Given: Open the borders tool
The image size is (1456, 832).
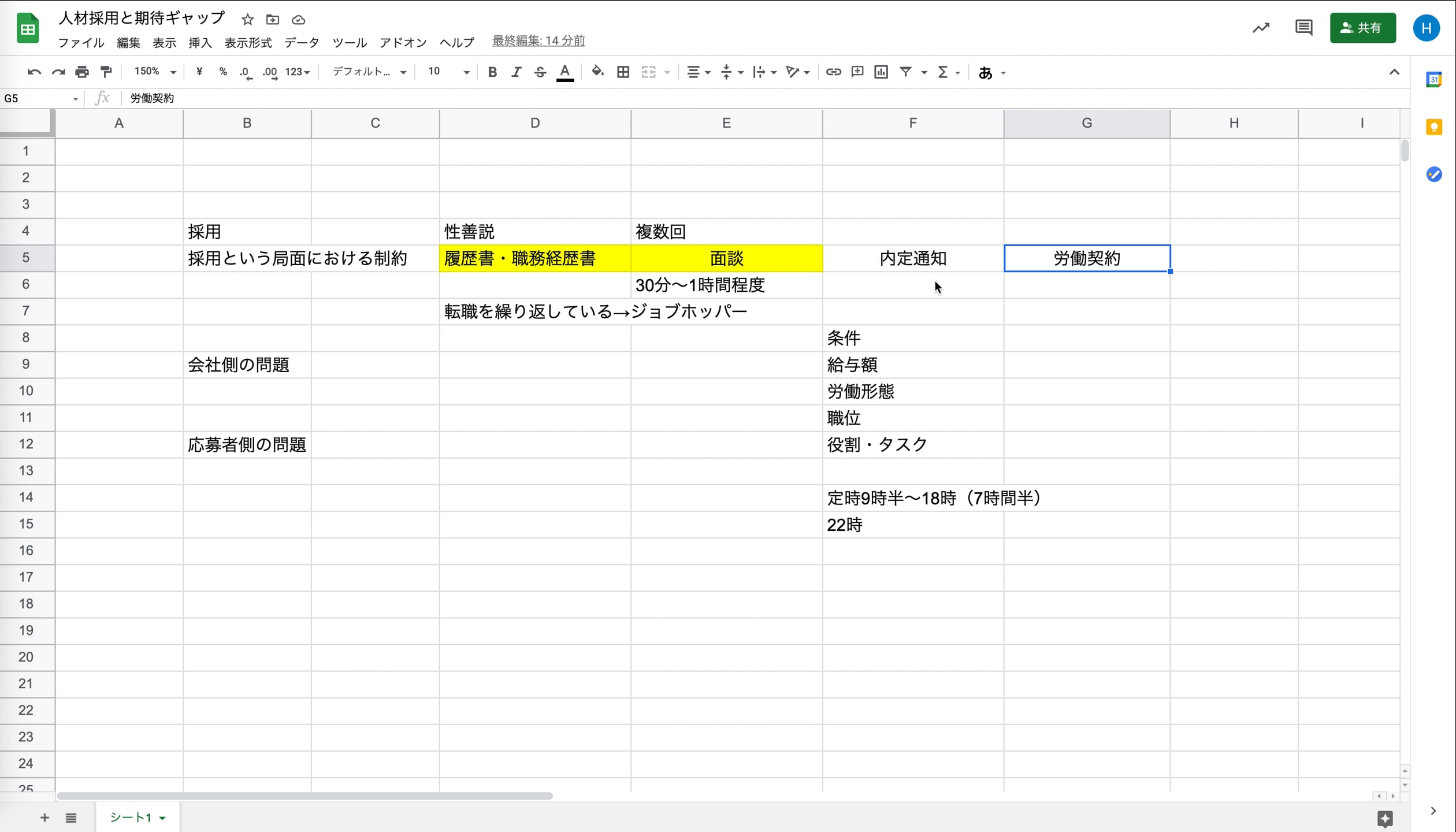Looking at the screenshot, I should (623, 72).
